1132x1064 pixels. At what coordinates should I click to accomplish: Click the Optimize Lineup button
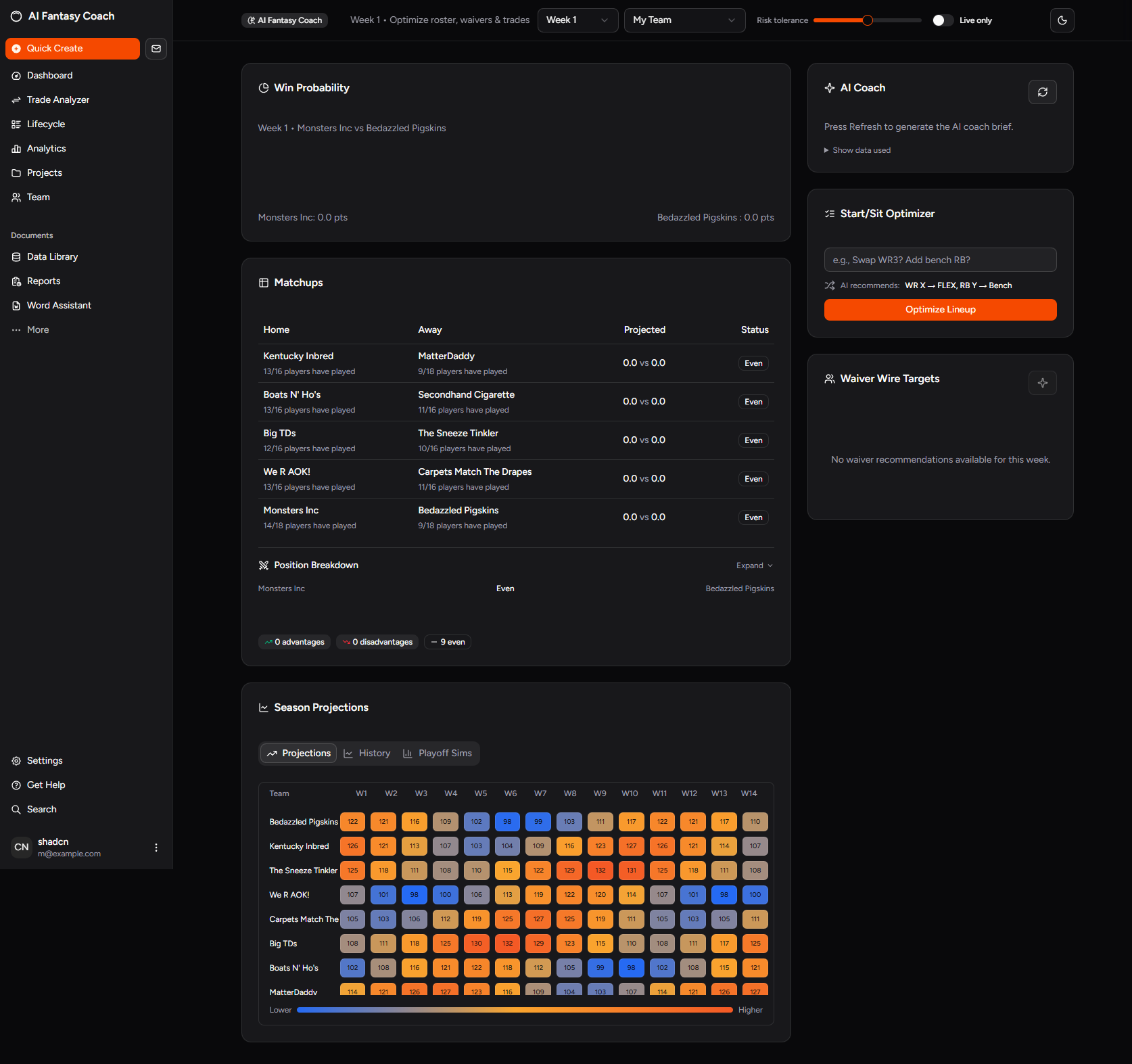coord(940,310)
